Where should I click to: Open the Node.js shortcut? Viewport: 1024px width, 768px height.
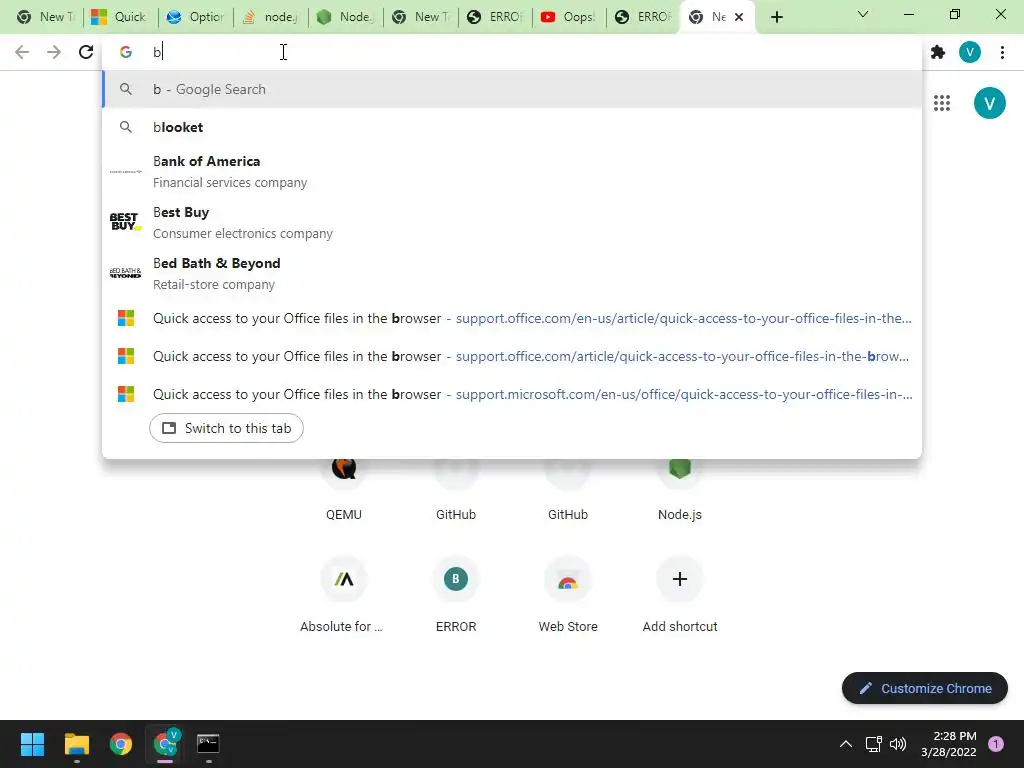point(680,488)
